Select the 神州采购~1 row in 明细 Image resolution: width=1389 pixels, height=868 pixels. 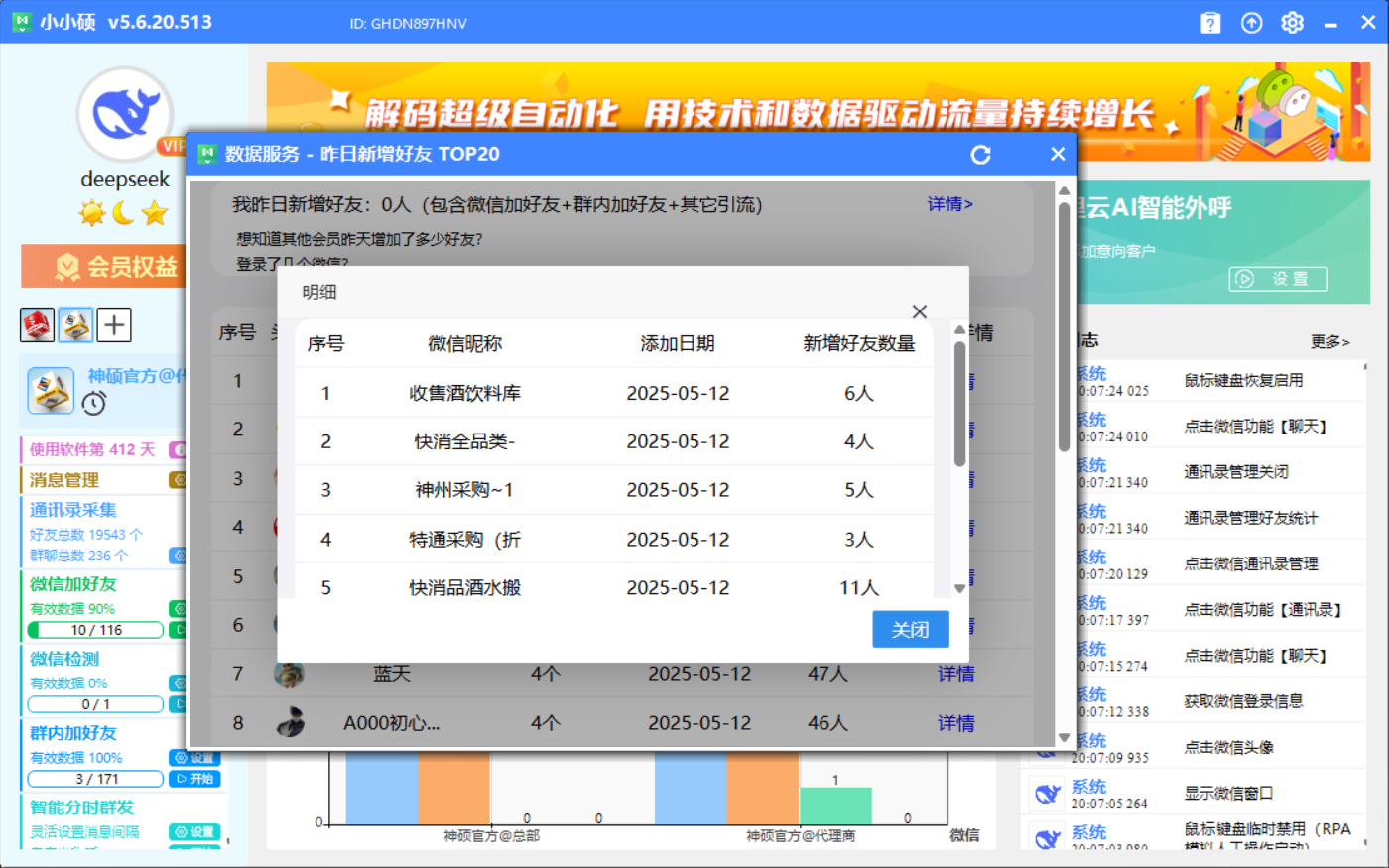coord(614,490)
